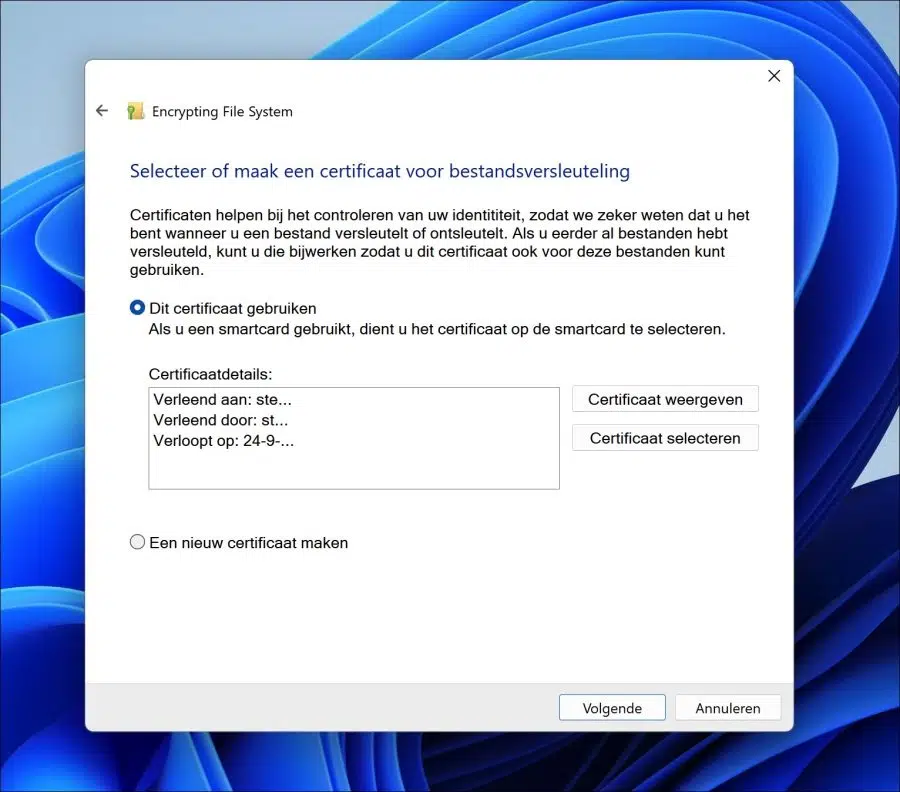
Task: Select 'Verleend door: st...' line
Action: point(221,420)
